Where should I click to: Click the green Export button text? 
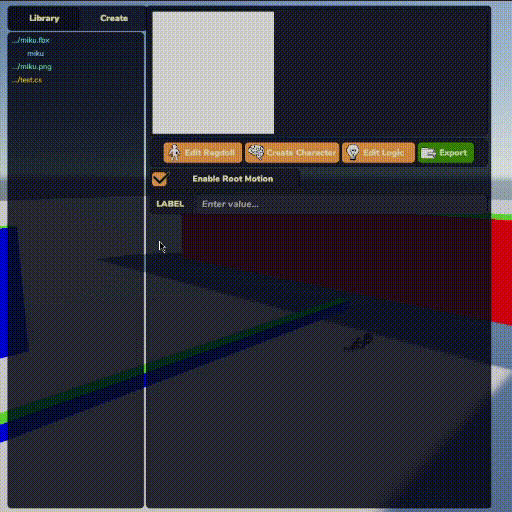click(x=453, y=153)
